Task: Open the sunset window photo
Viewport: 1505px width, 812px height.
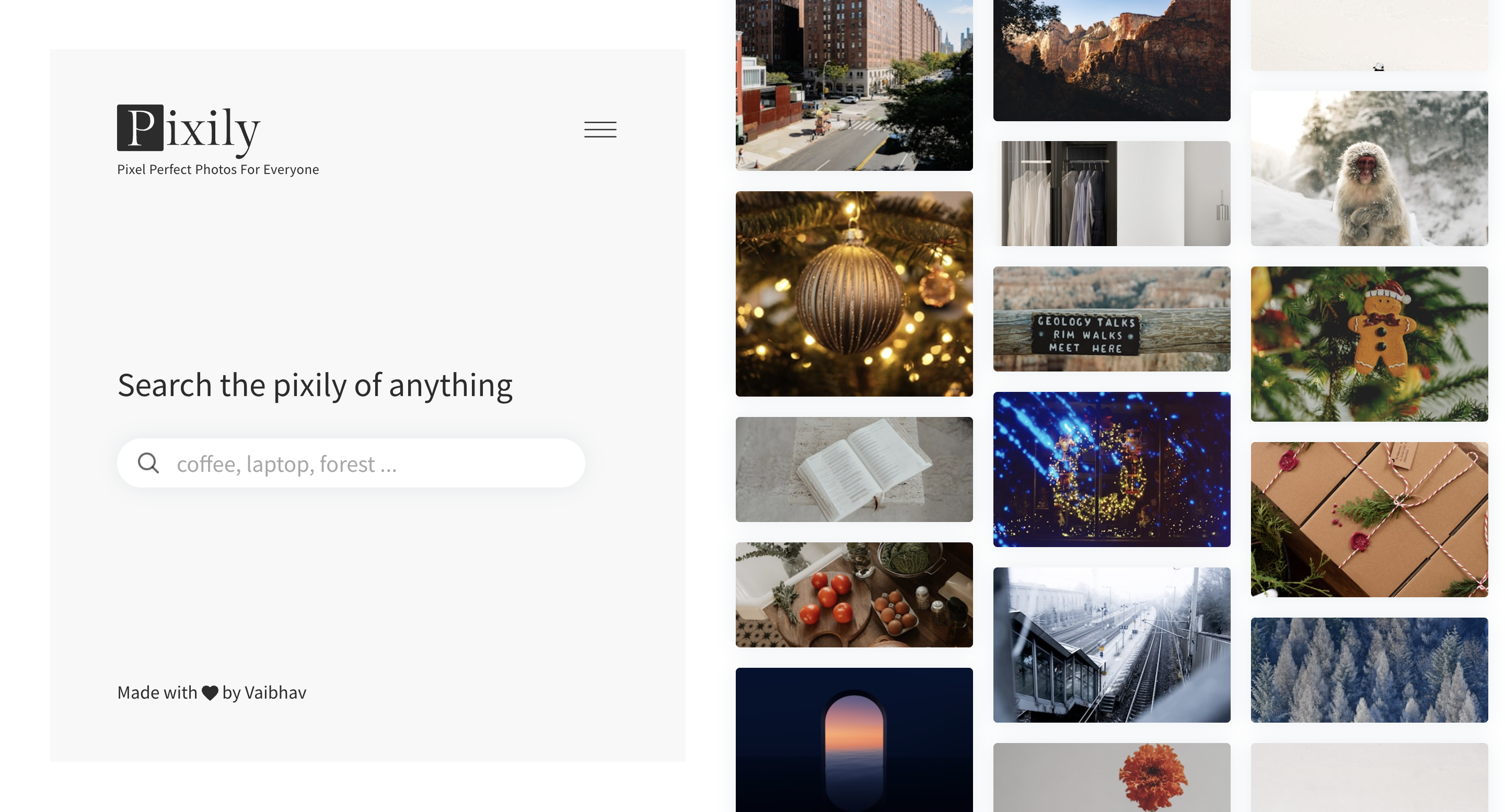Action: (854, 739)
